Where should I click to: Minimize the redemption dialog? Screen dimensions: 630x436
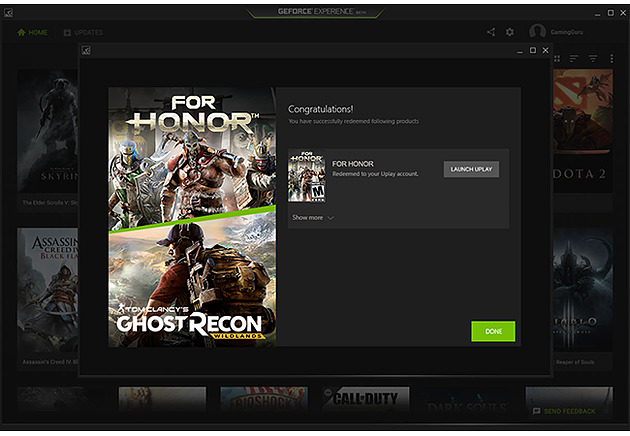point(520,51)
